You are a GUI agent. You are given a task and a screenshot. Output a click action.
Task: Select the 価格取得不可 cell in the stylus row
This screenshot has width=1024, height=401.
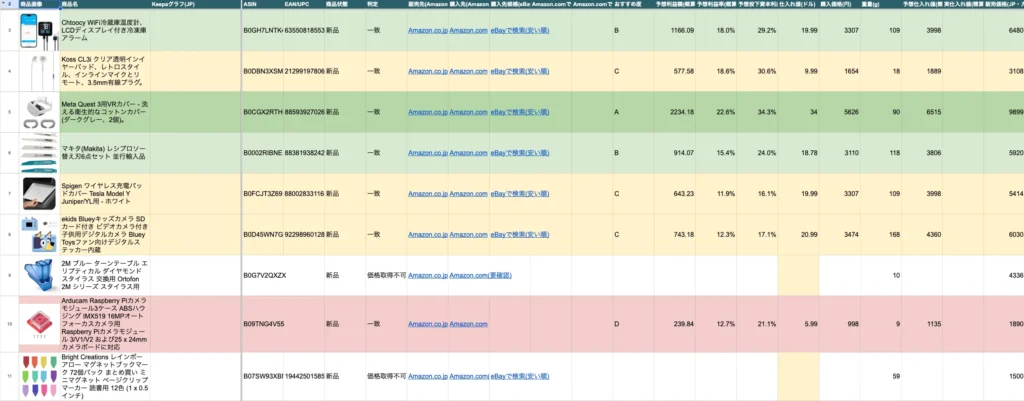point(385,276)
